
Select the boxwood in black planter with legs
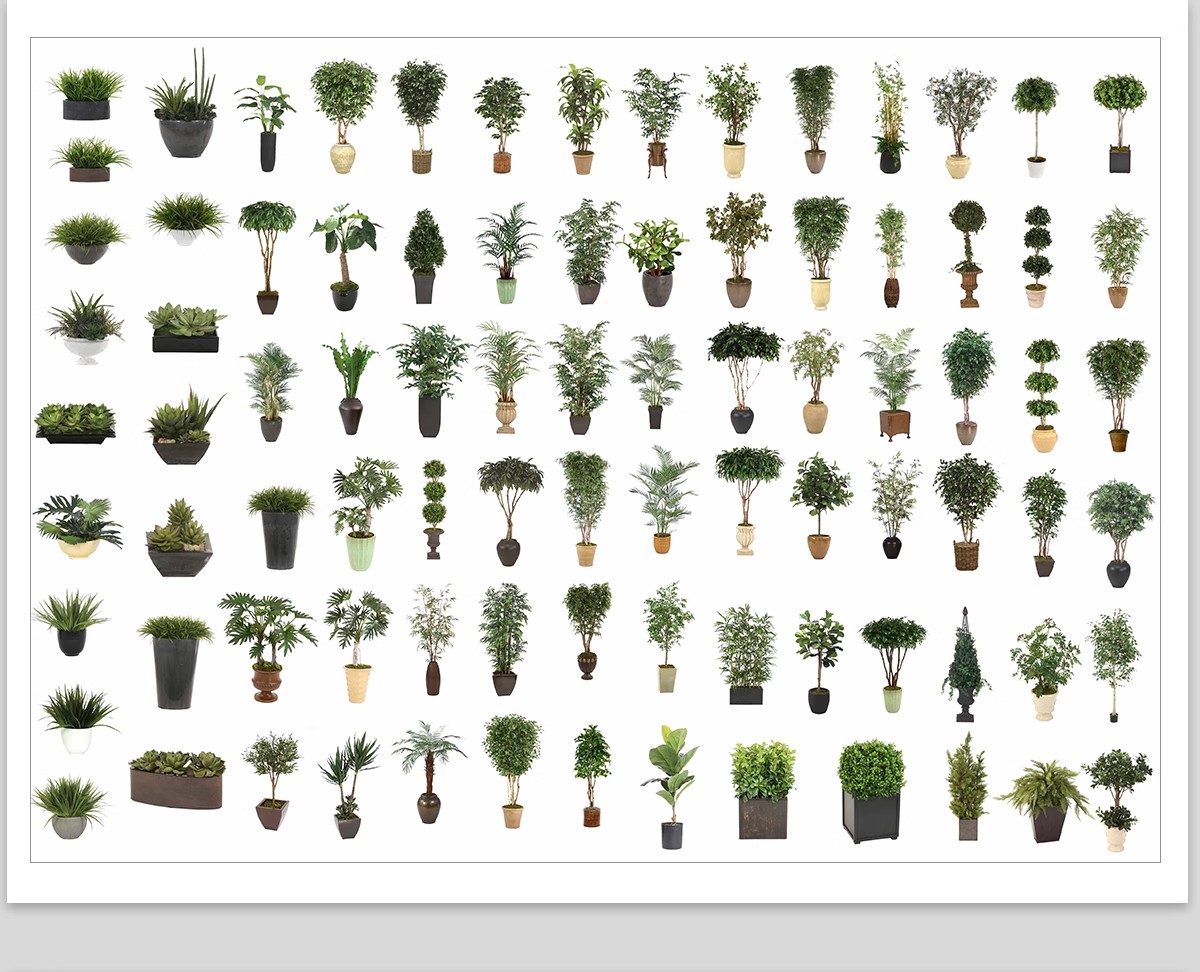coord(871,792)
